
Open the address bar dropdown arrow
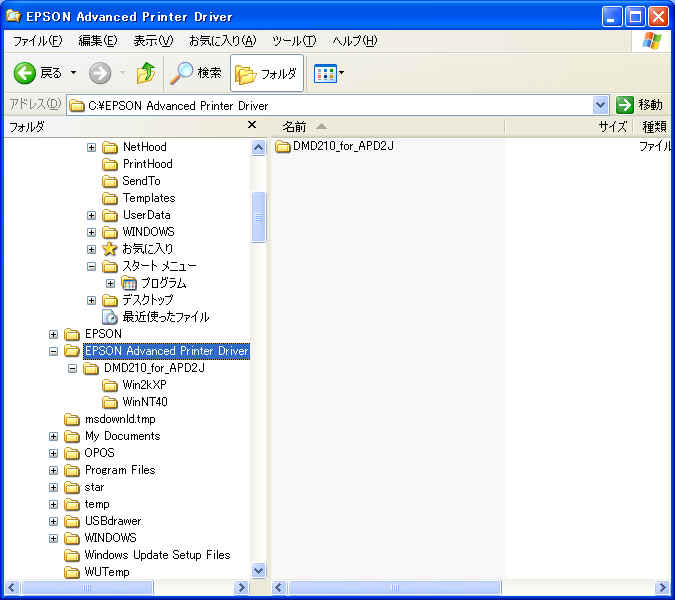click(x=600, y=105)
